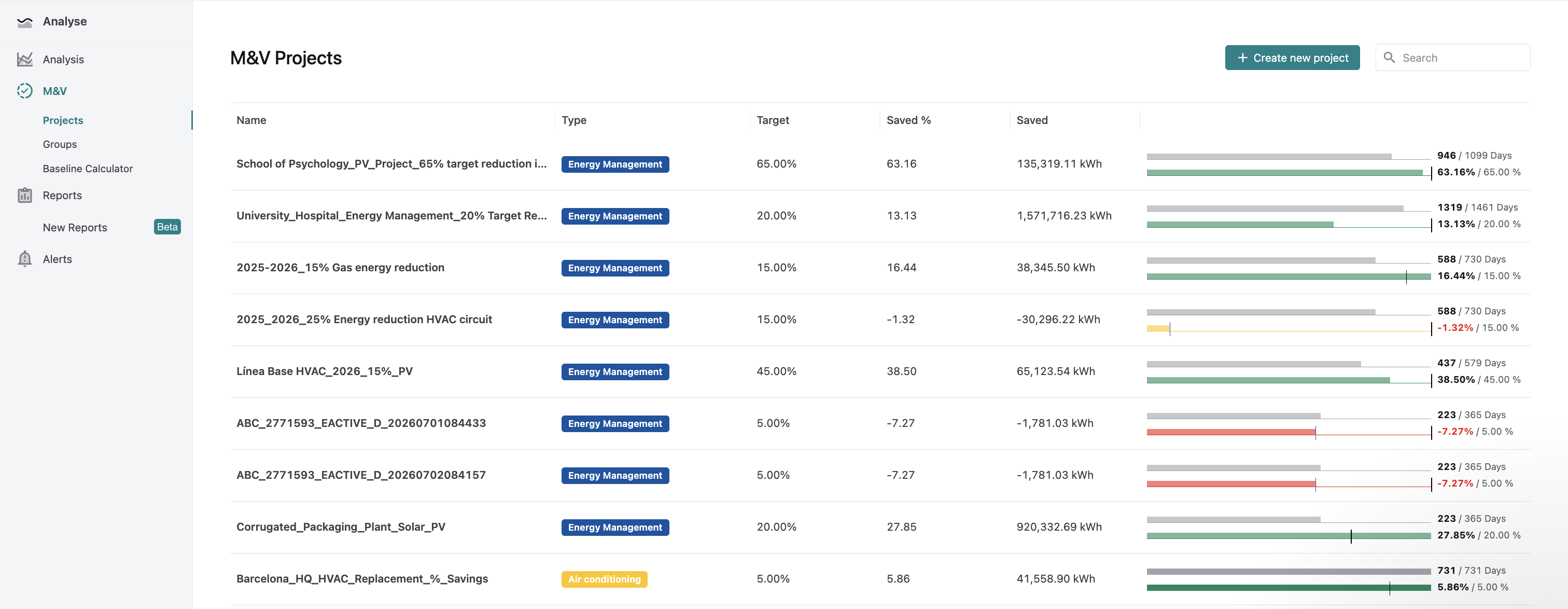Open Baseline Calculator in sidebar
This screenshot has width=1568, height=609.
(x=88, y=169)
